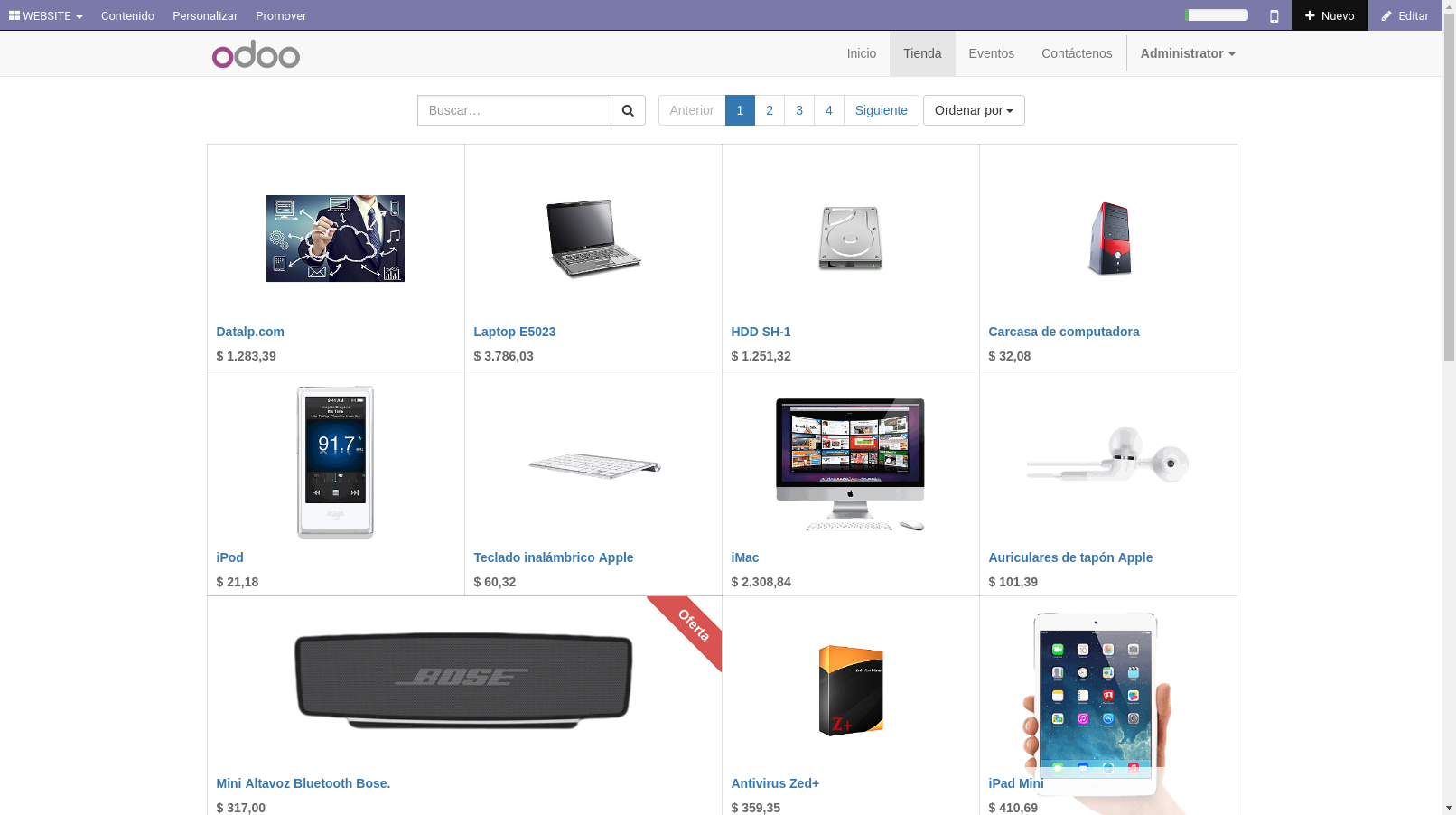Open the Ordenar por dropdown
Image resolution: width=1456 pixels, height=815 pixels.
[974, 110]
